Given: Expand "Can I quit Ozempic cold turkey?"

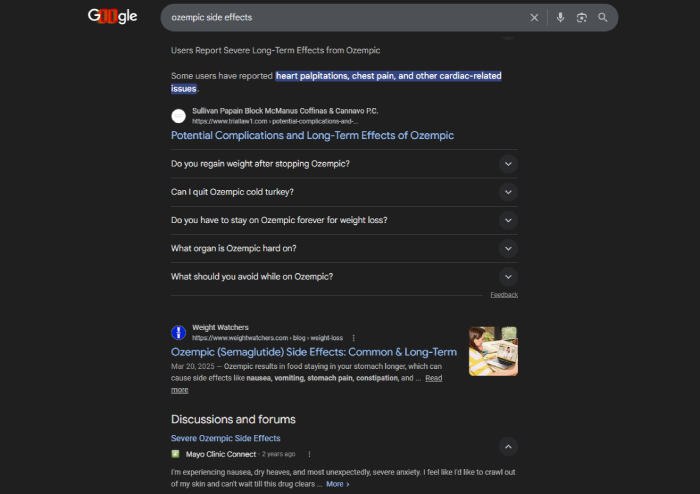Looking at the screenshot, I should tap(508, 192).
